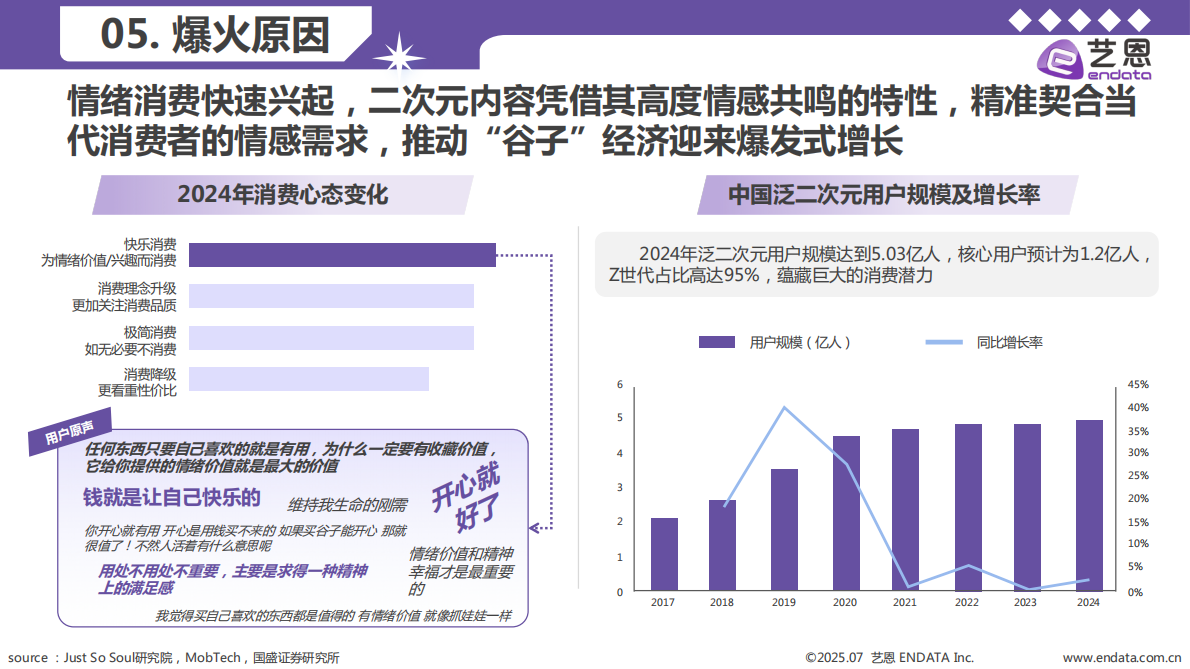Click the '如无必要不消费' label
Image resolution: width=1190 pixels, height=669 pixels.
pos(131,349)
